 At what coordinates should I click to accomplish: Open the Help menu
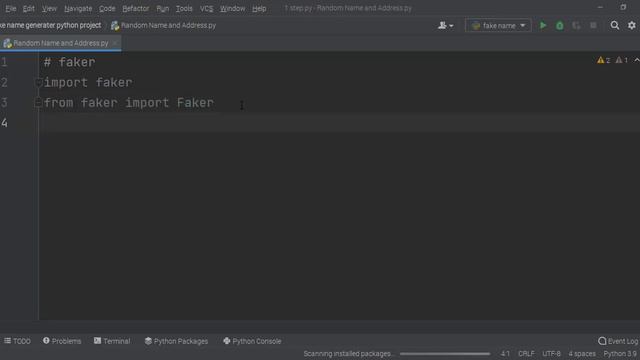click(259, 8)
